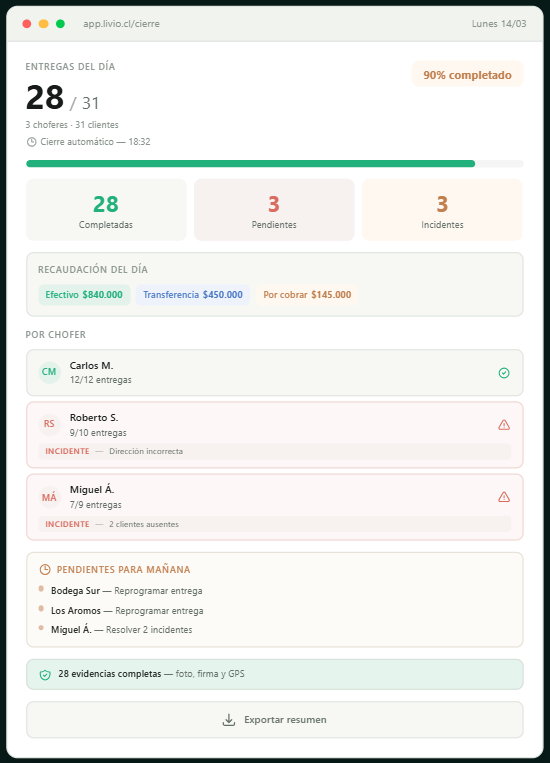The height and width of the screenshot is (763, 550).
Task: Click the 2 clientes ausentes incident row
Action: [x=275, y=524]
